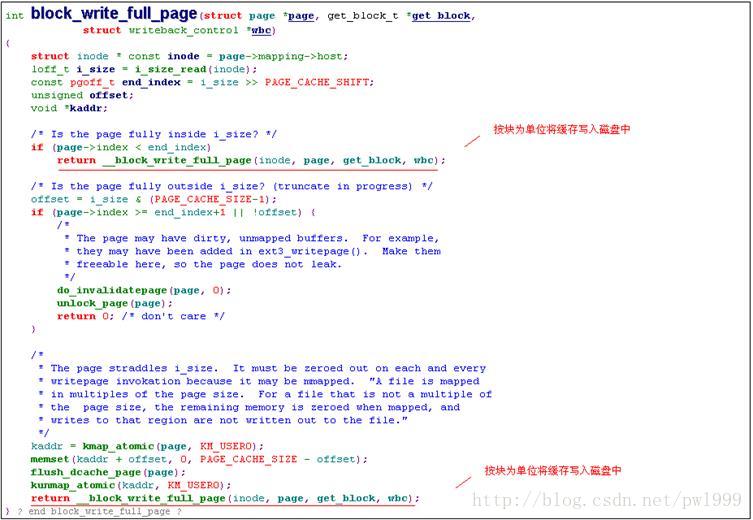Click the memset(kaddr + offset, 0, ...) line
The height and width of the screenshot is (520, 753).
click(199, 459)
